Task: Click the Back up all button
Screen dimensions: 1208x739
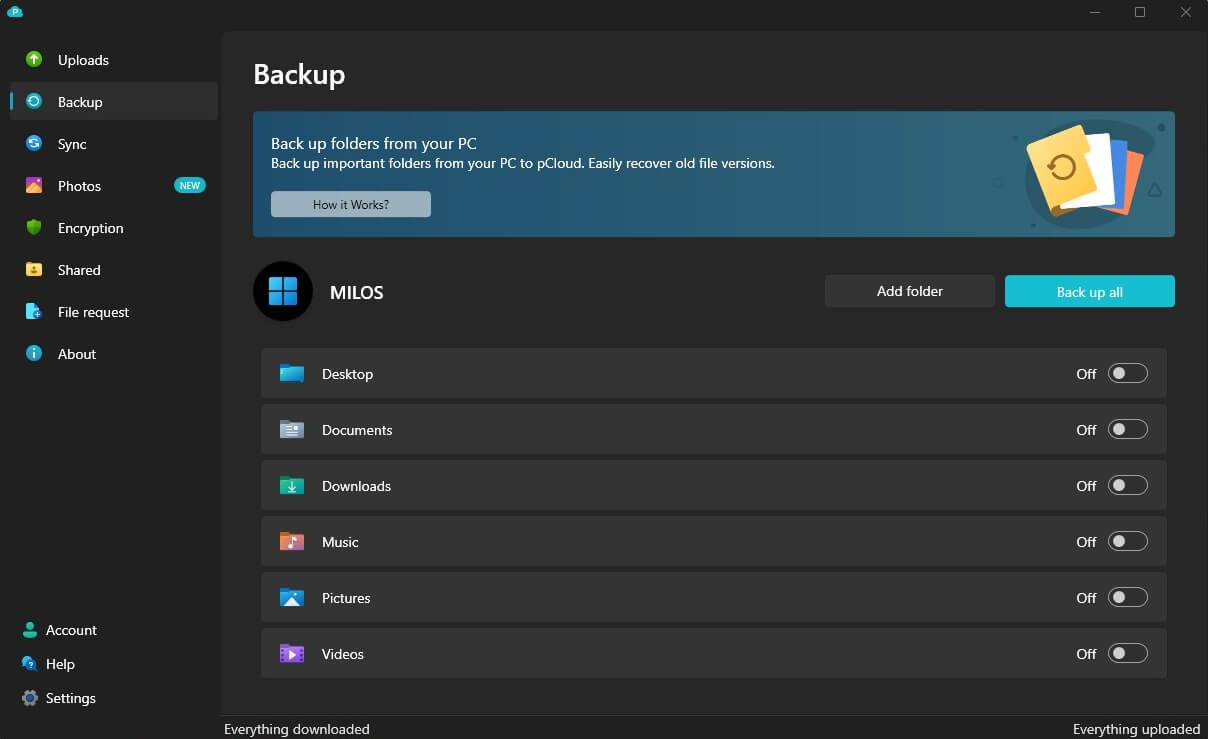Action: coord(1089,291)
